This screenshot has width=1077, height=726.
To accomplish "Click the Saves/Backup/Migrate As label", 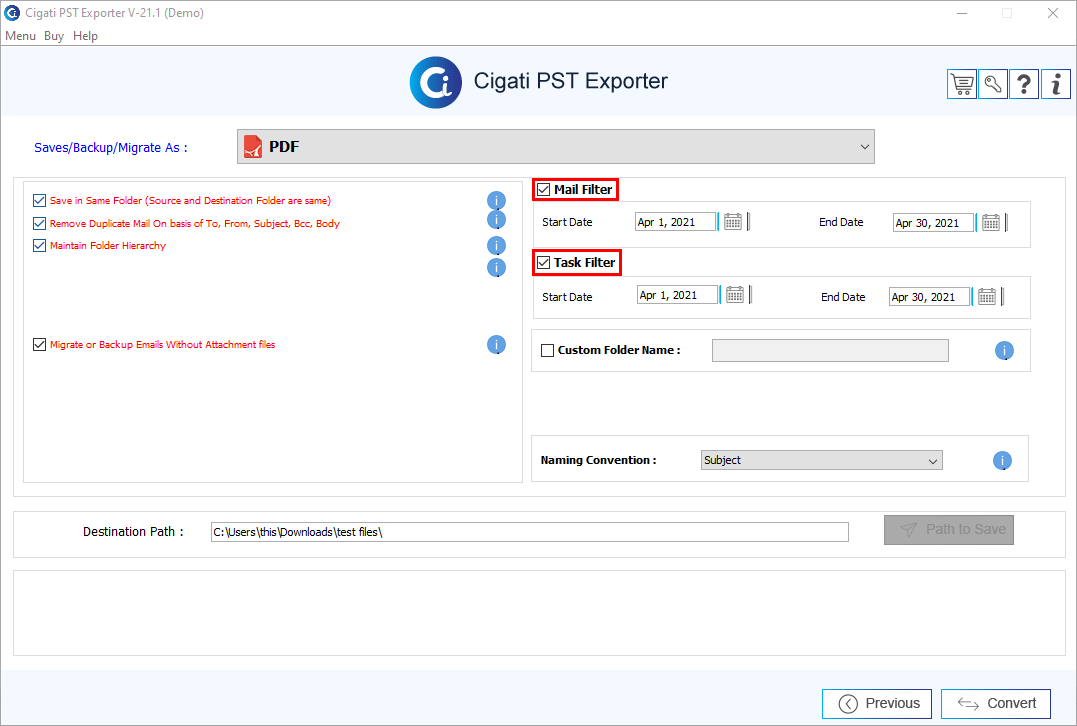I will pos(111,148).
